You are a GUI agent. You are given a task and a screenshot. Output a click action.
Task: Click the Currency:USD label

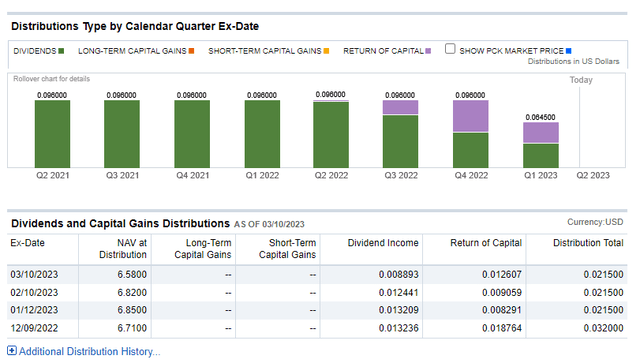tap(595, 222)
